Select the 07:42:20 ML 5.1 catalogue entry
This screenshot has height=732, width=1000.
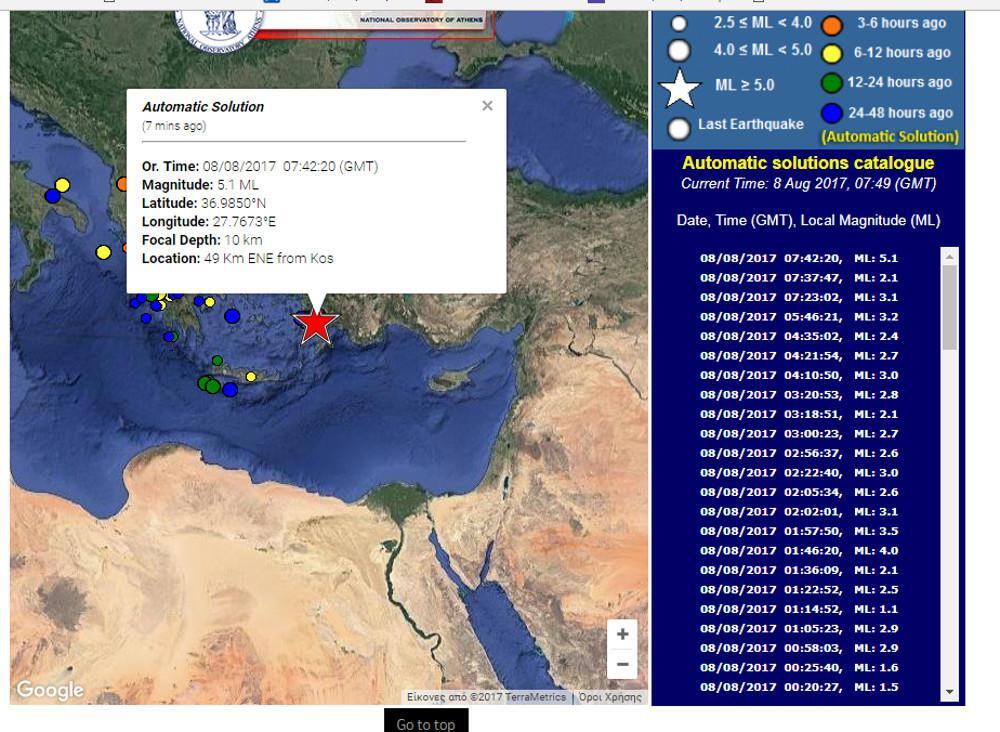click(798, 258)
